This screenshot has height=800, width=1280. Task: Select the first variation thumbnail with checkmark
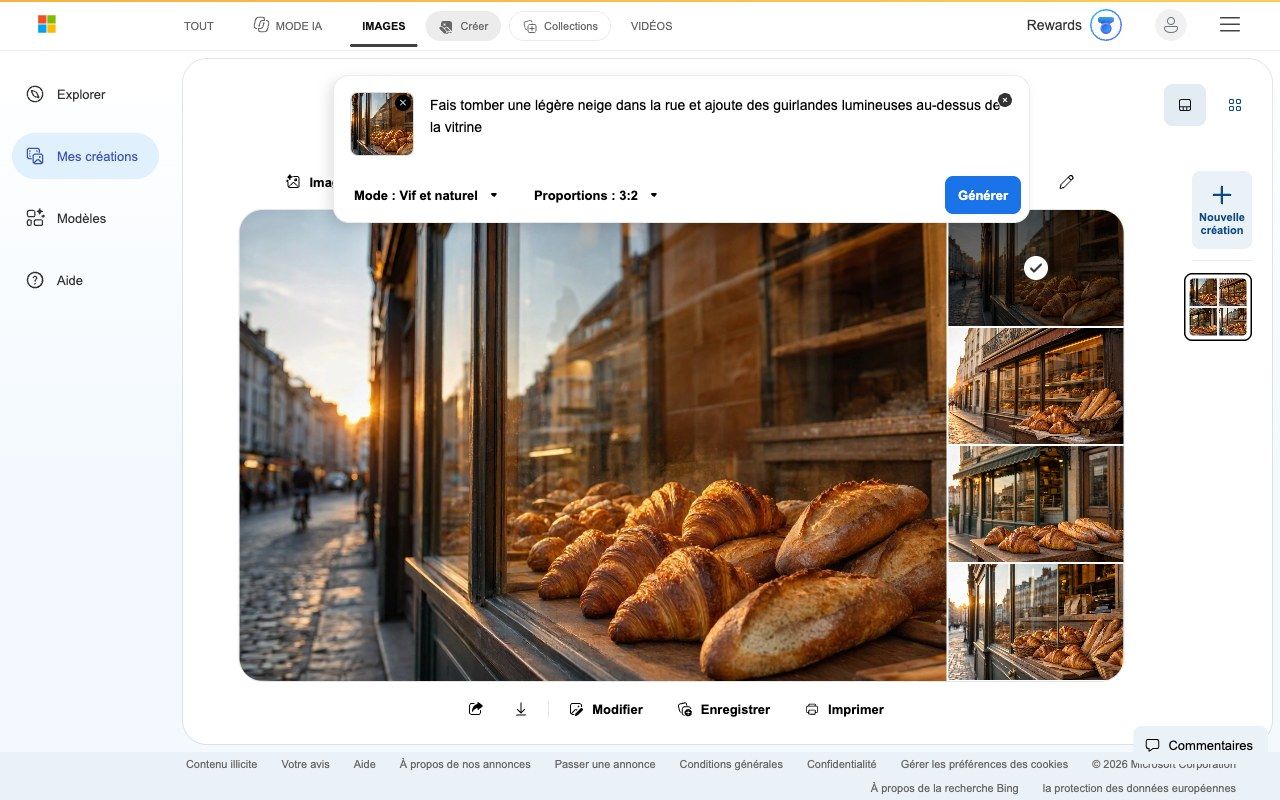[x=1036, y=268]
